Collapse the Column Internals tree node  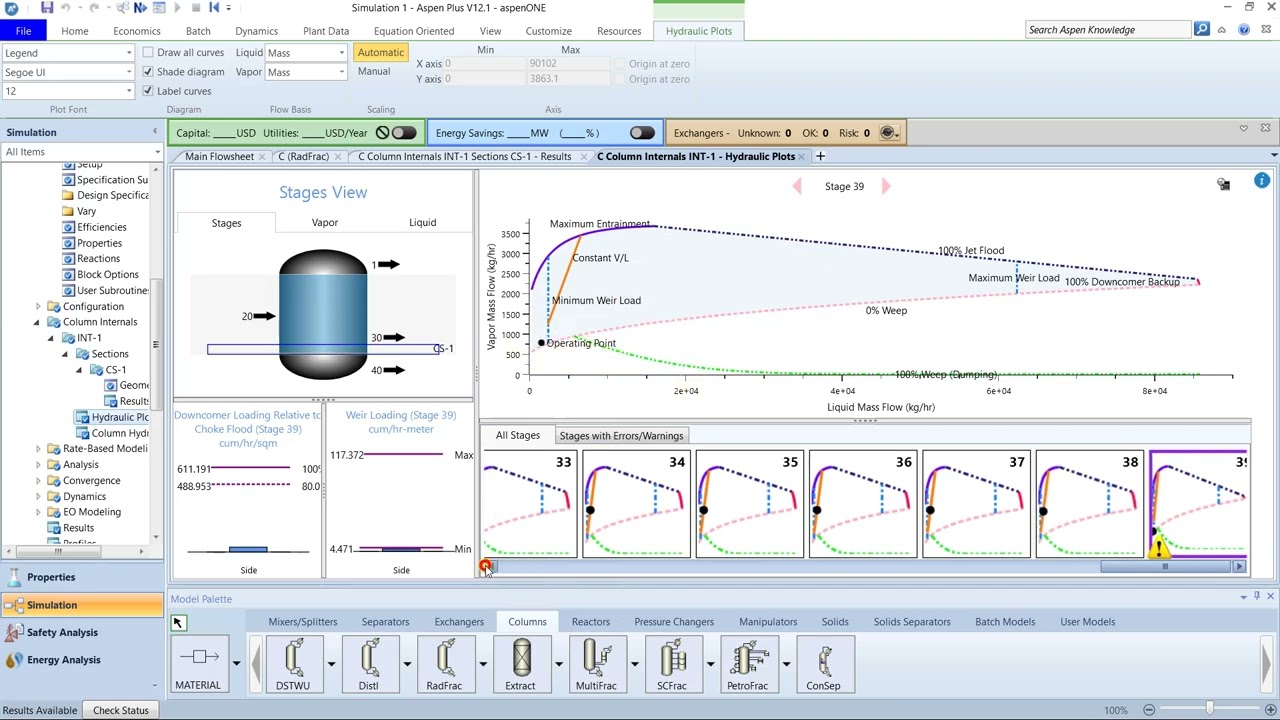coord(38,322)
